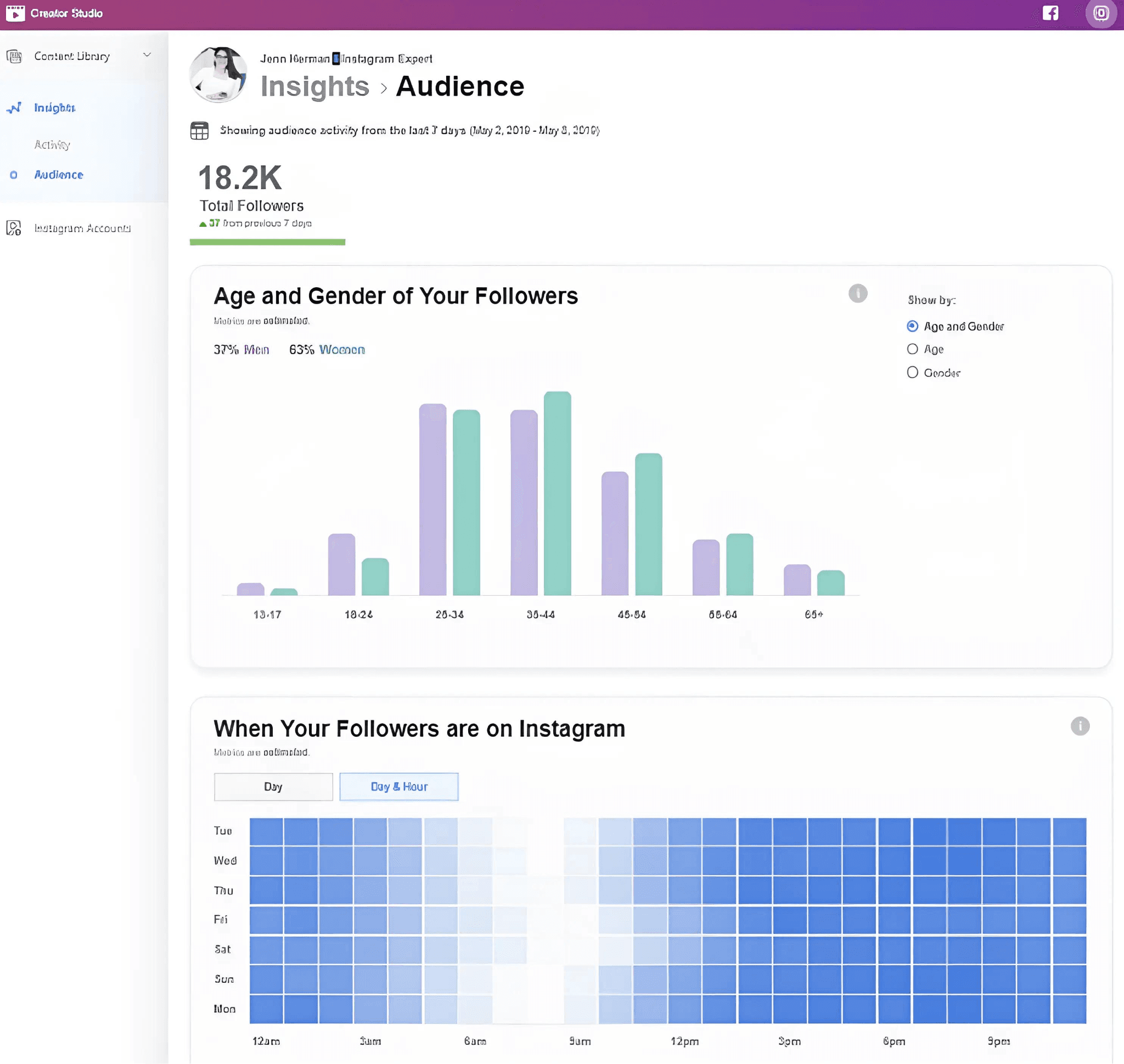Viewport: 1124px width, 1064px height.
Task: Click the 37% Men legend label
Action: coord(241,350)
